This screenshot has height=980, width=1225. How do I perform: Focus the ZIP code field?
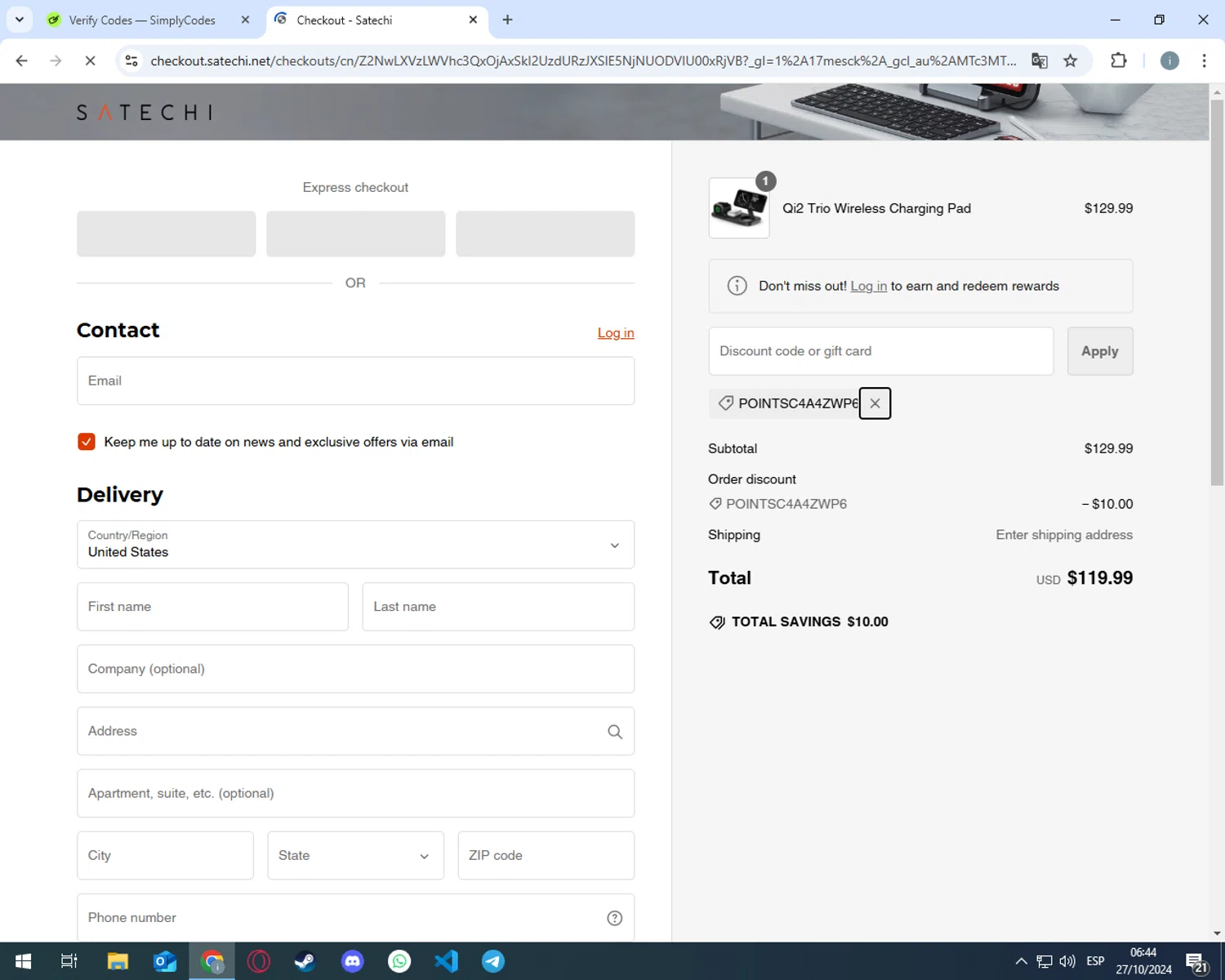click(546, 856)
